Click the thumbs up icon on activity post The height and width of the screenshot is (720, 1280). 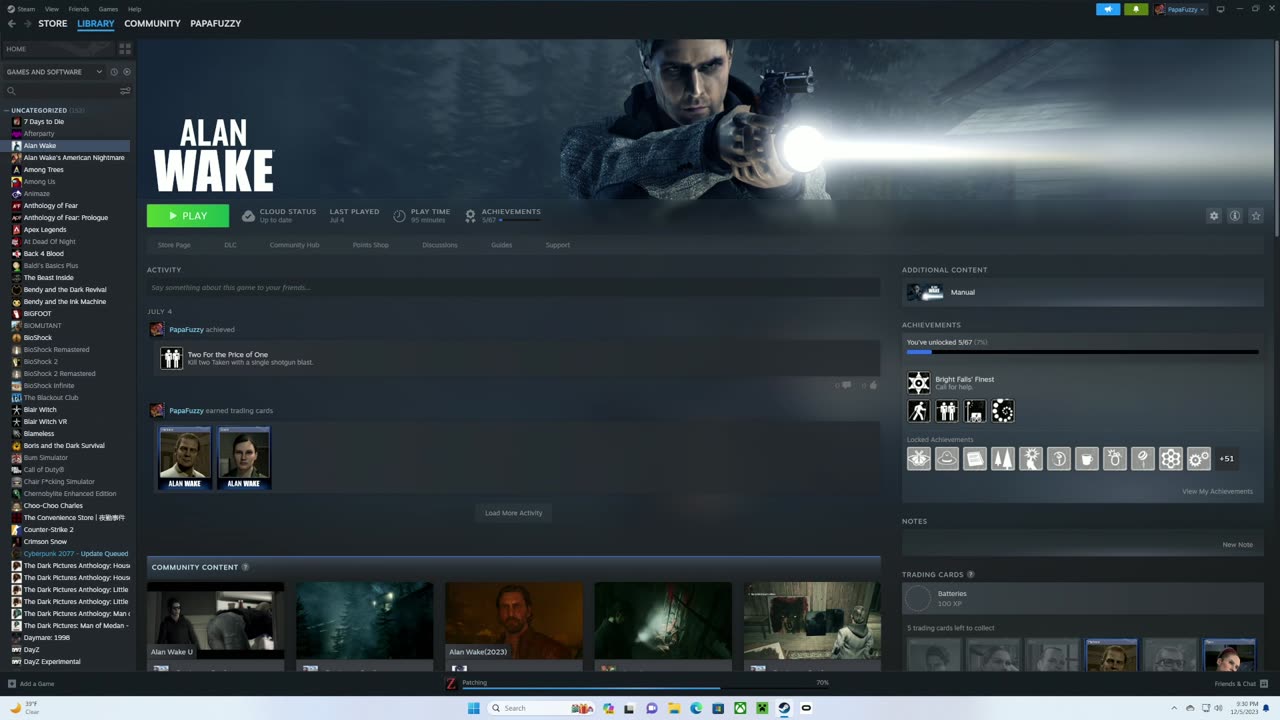(872, 385)
